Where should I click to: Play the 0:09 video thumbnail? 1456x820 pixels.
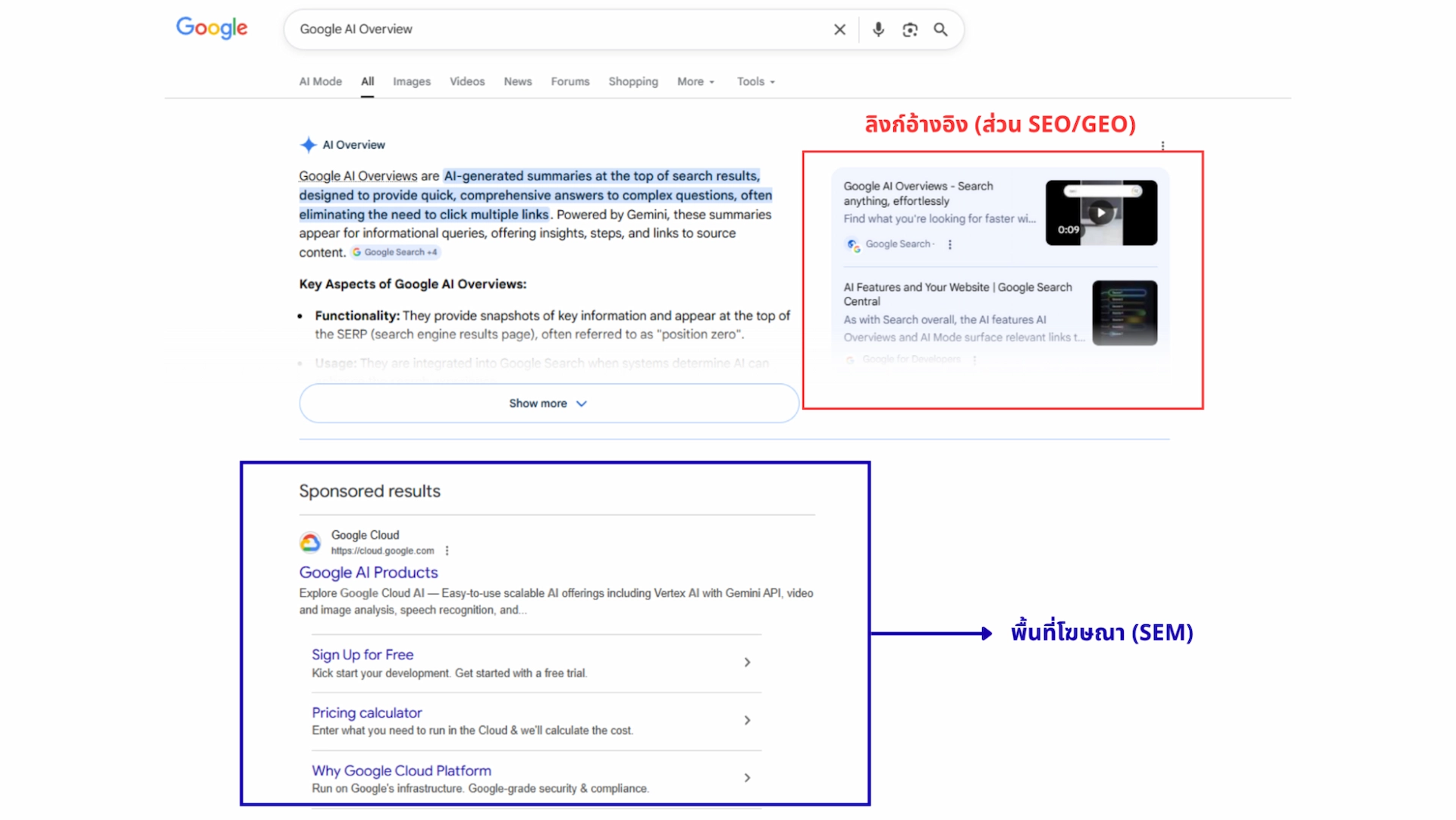pyautogui.click(x=1101, y=212)
